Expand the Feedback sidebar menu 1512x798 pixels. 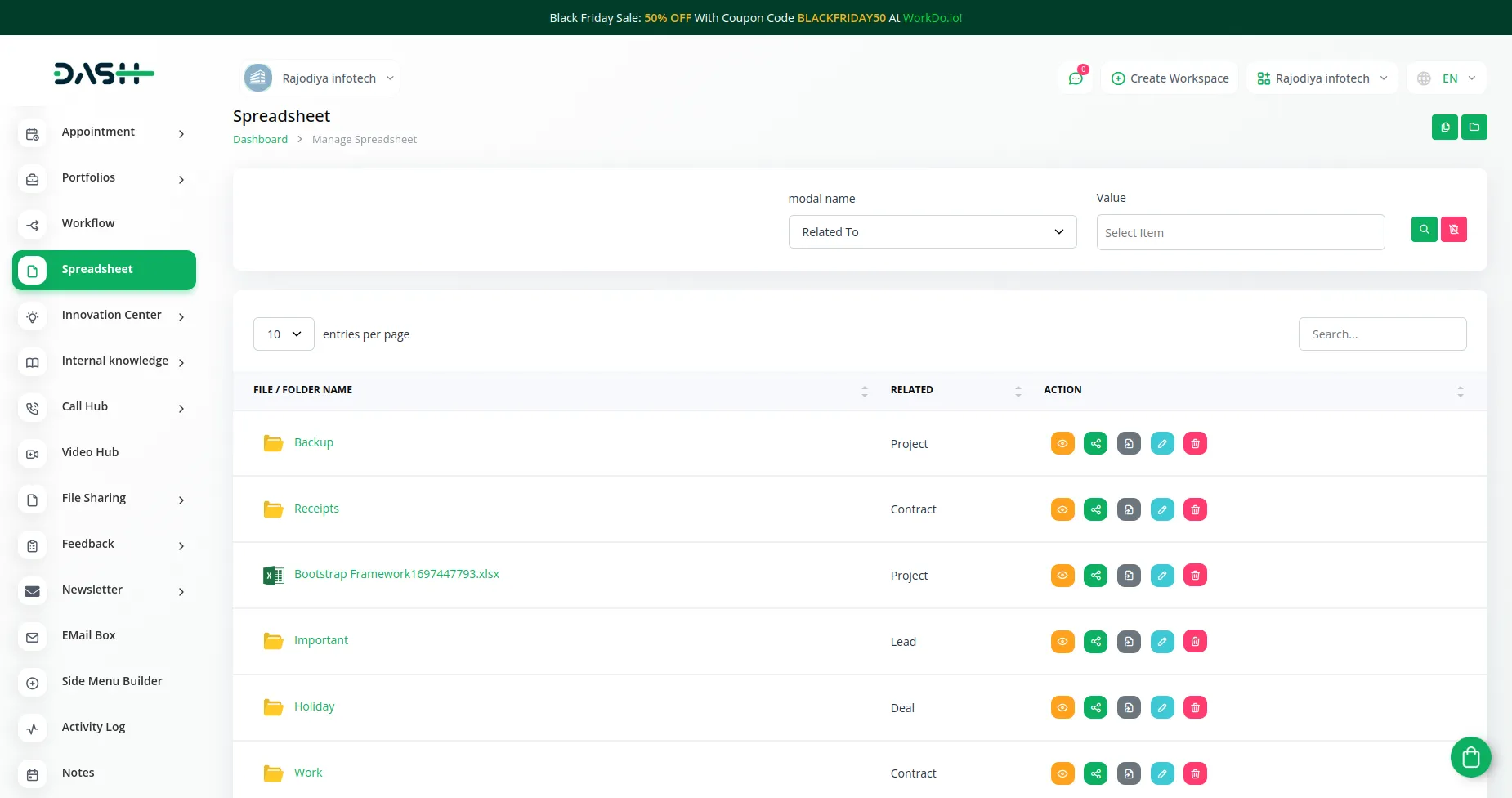(x=104, y=545)
